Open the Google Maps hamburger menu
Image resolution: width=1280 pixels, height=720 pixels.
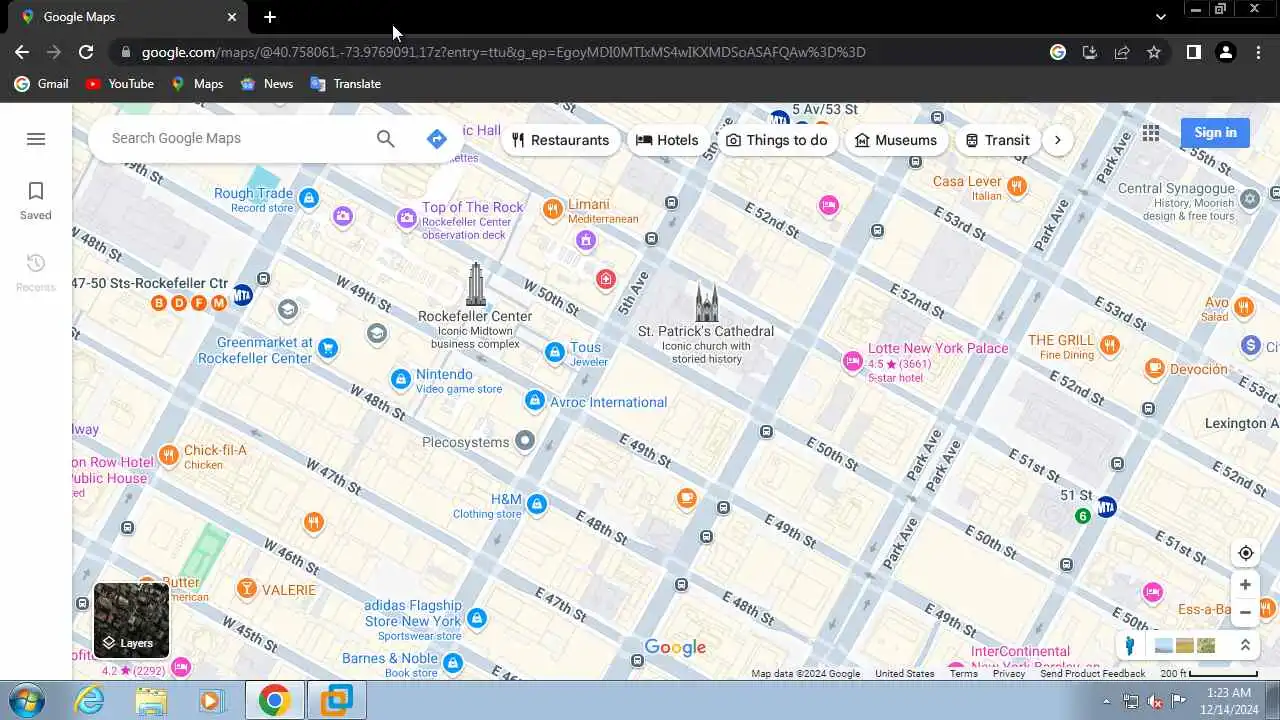click(36, 139)
